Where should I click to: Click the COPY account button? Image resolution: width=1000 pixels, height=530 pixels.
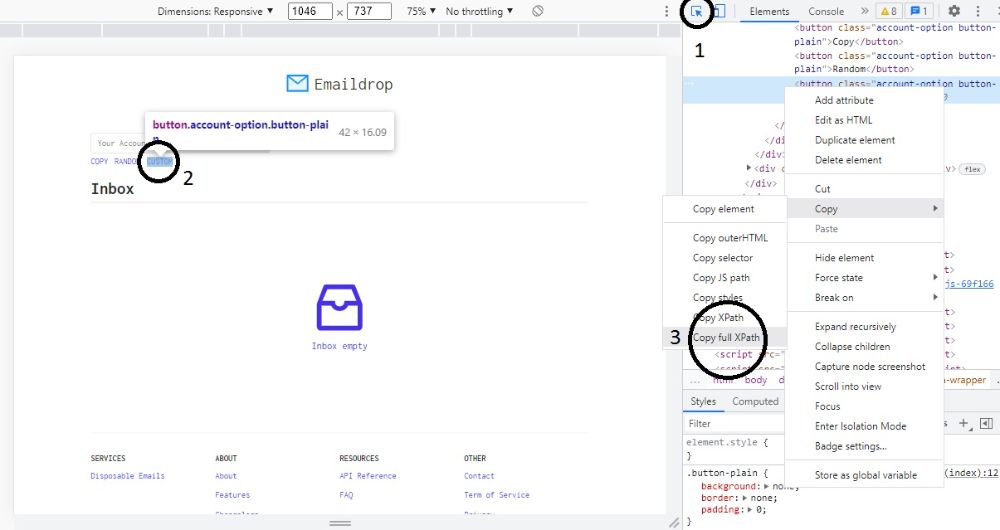[x=99, y=161]
